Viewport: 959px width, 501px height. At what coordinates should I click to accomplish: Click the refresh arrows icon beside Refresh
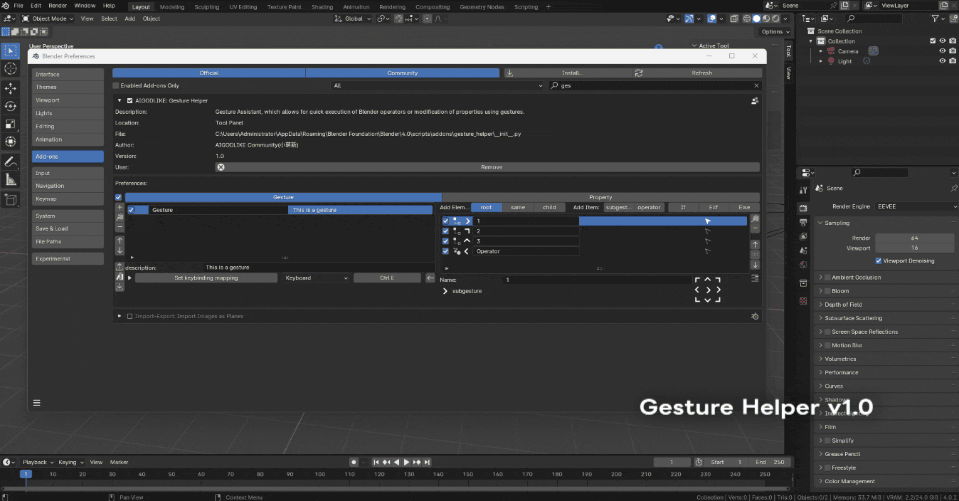639,73
